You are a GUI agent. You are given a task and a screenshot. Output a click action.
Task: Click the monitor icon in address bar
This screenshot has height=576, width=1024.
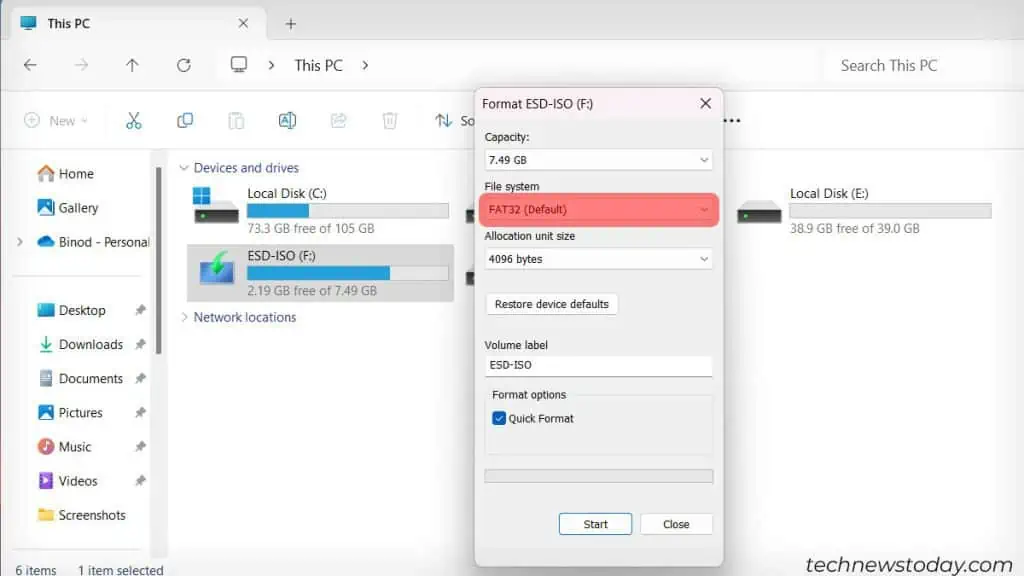tap(239, 64)
